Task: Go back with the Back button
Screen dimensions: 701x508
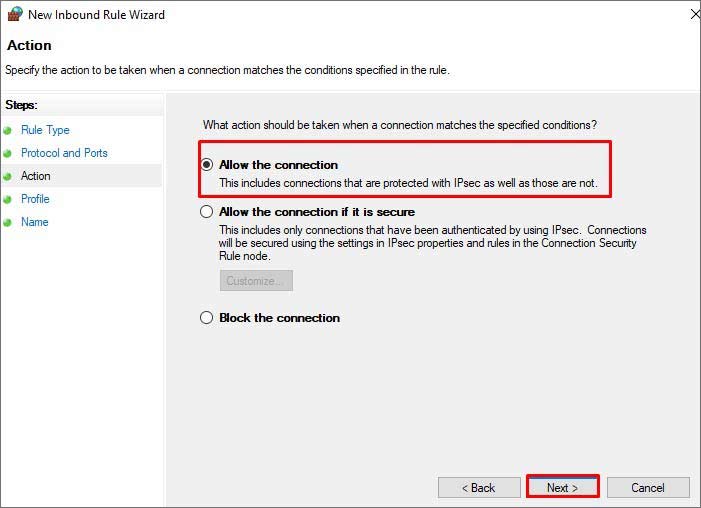Action: coord(478,488)
